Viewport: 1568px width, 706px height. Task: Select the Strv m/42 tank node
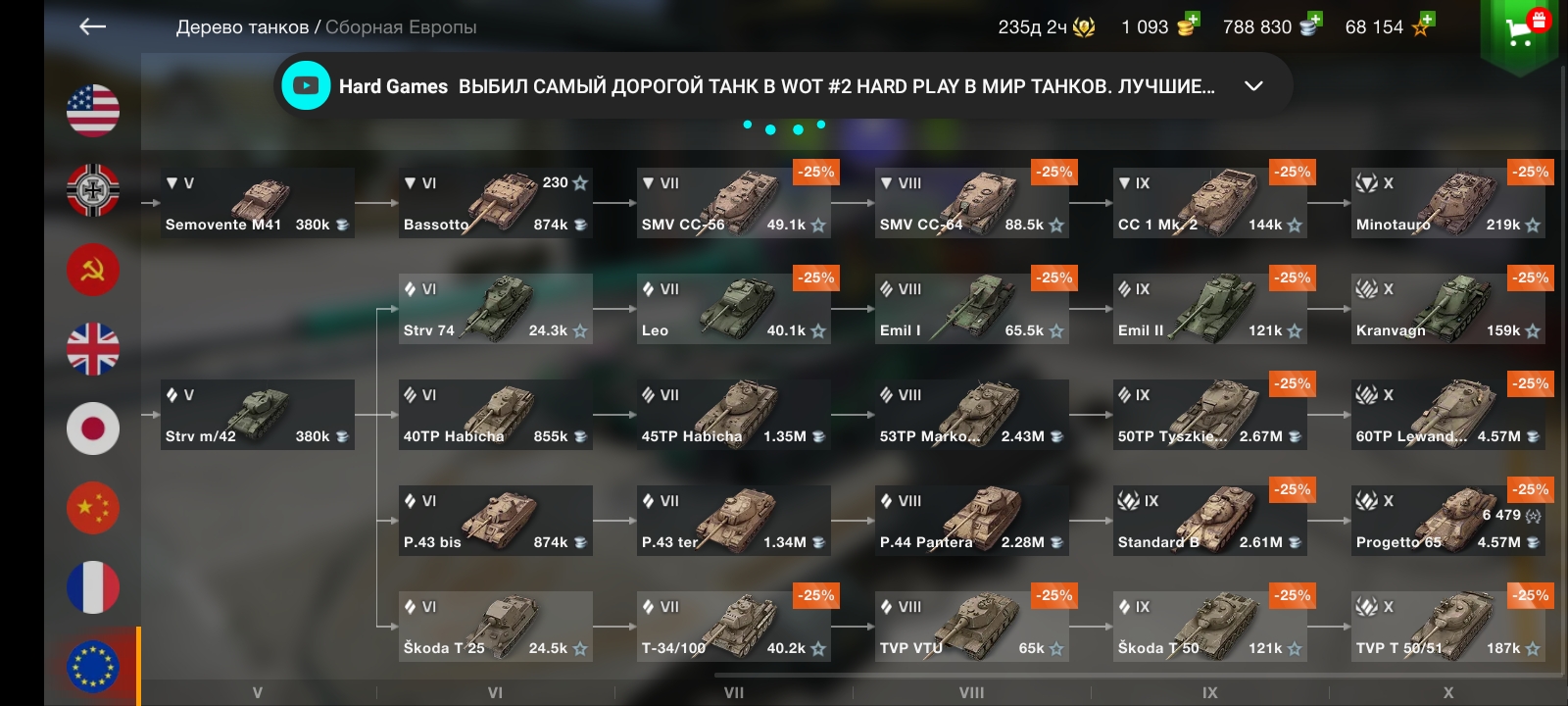point(258,415)
